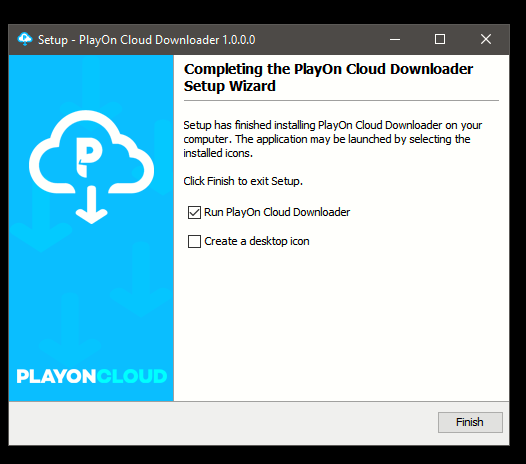Image resolution: width=526 pixels, height=464 pixels.
Task: Click the Finish button to exit Setup
Action: point(470,422)
